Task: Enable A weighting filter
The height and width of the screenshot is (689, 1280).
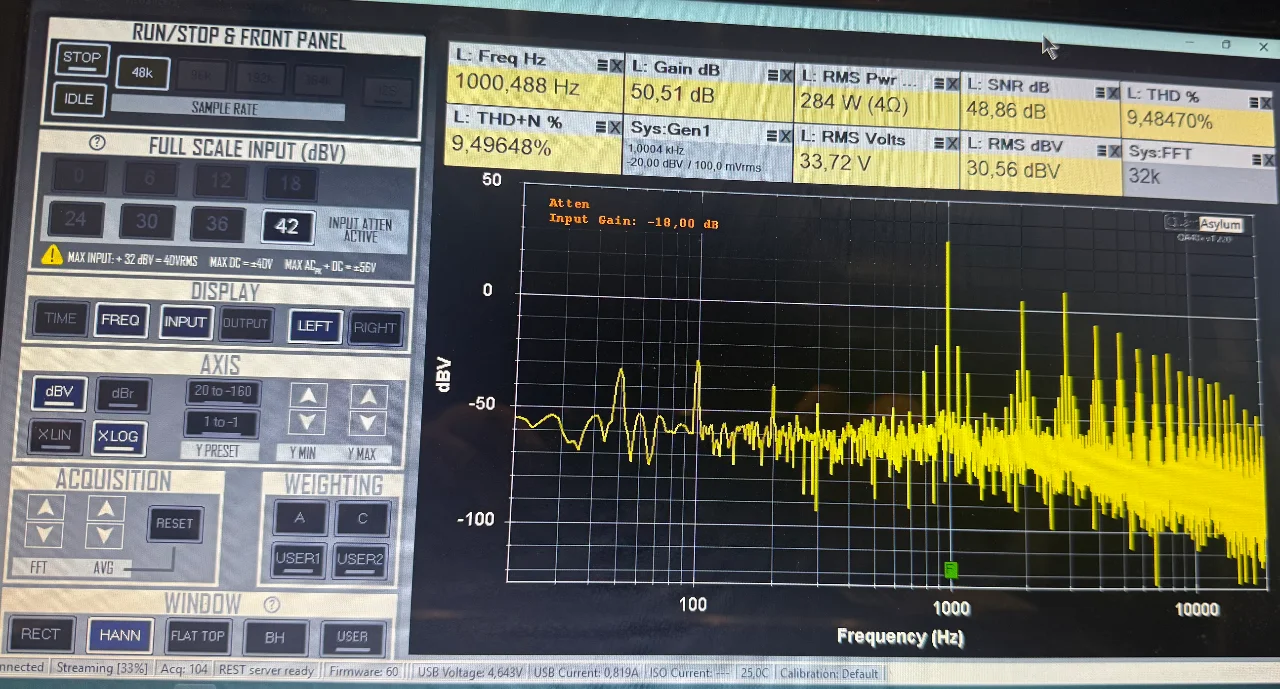Action: (298, 518)
